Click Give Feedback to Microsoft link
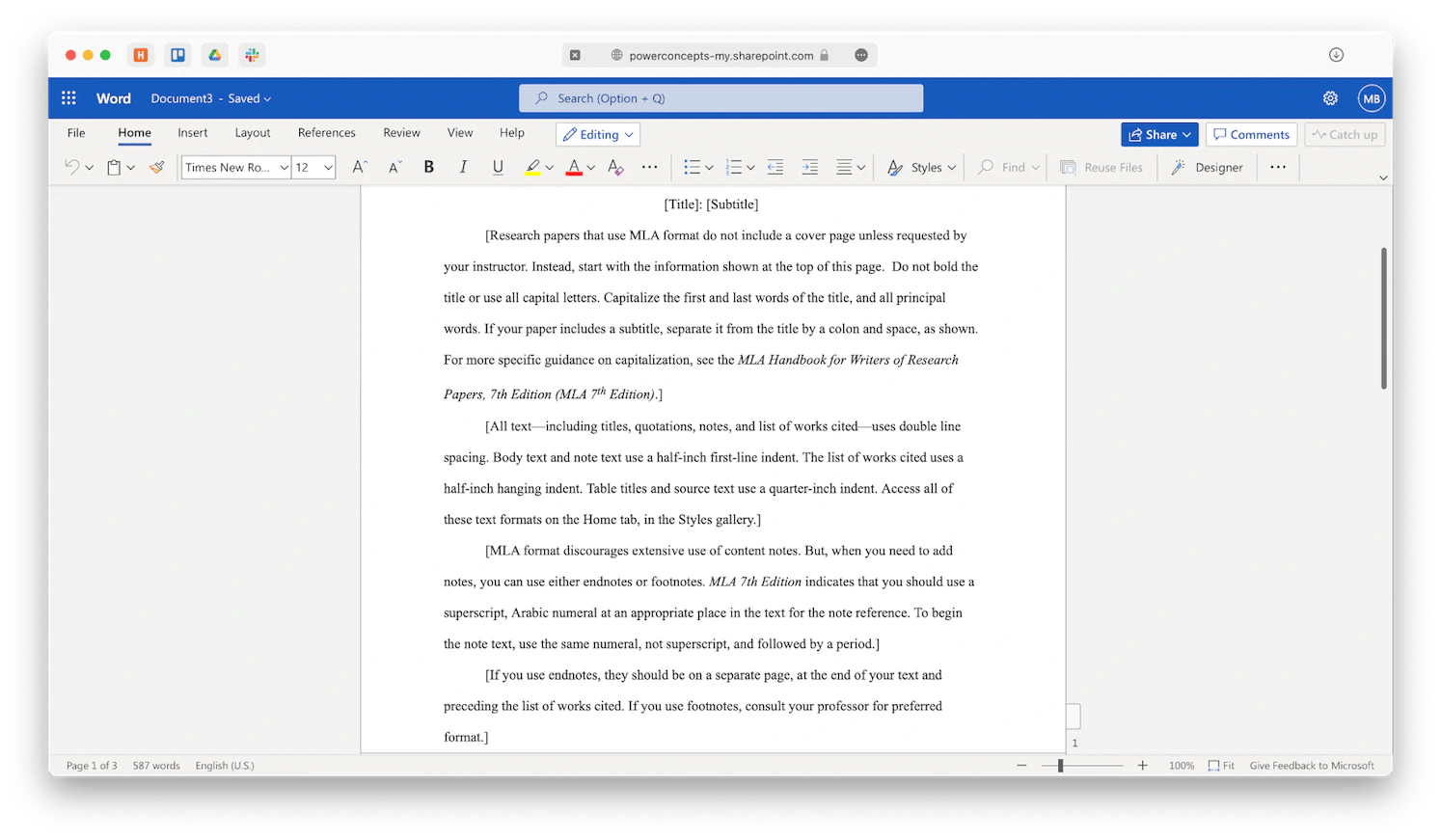This screenshot has height=840, width=1441. click(1311, 766)
